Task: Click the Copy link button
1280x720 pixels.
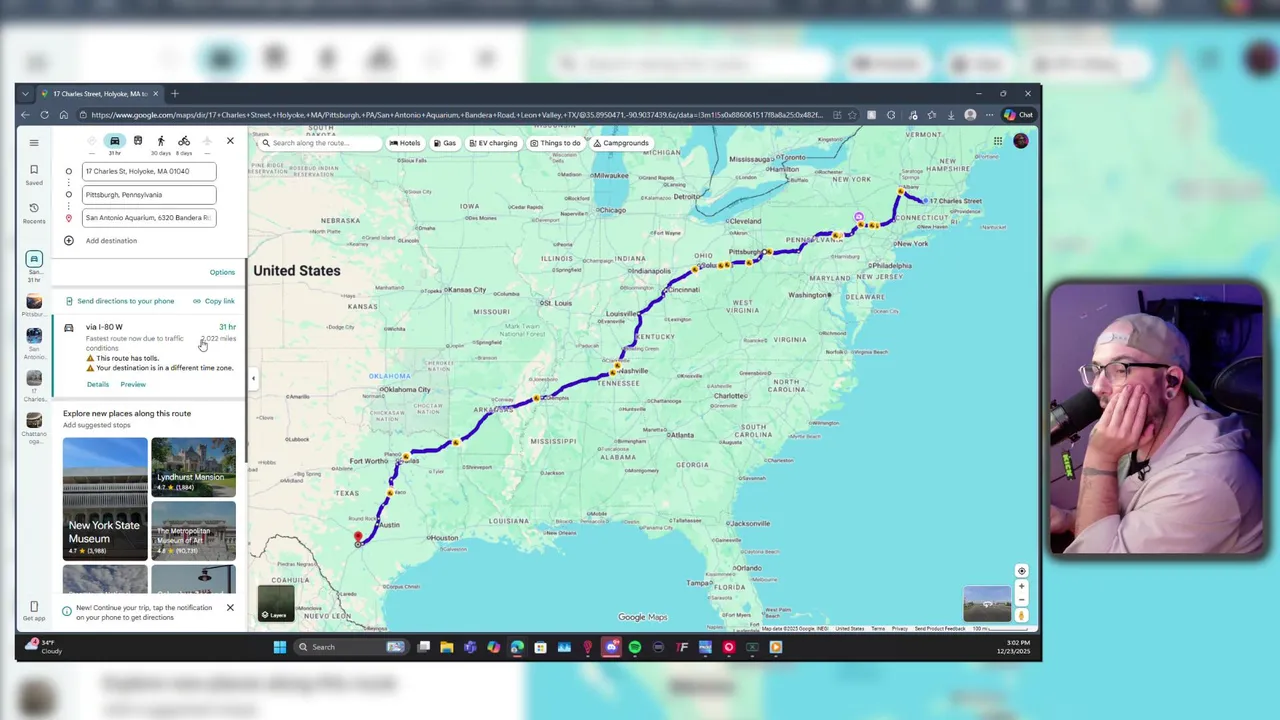Action: click(x=214, y=301)
